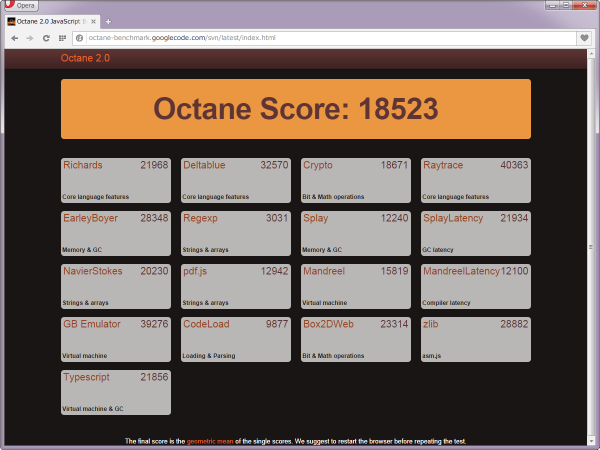Maximize the Opera window
This screenshot has height=450, width=600.
(x=566, y=5)
